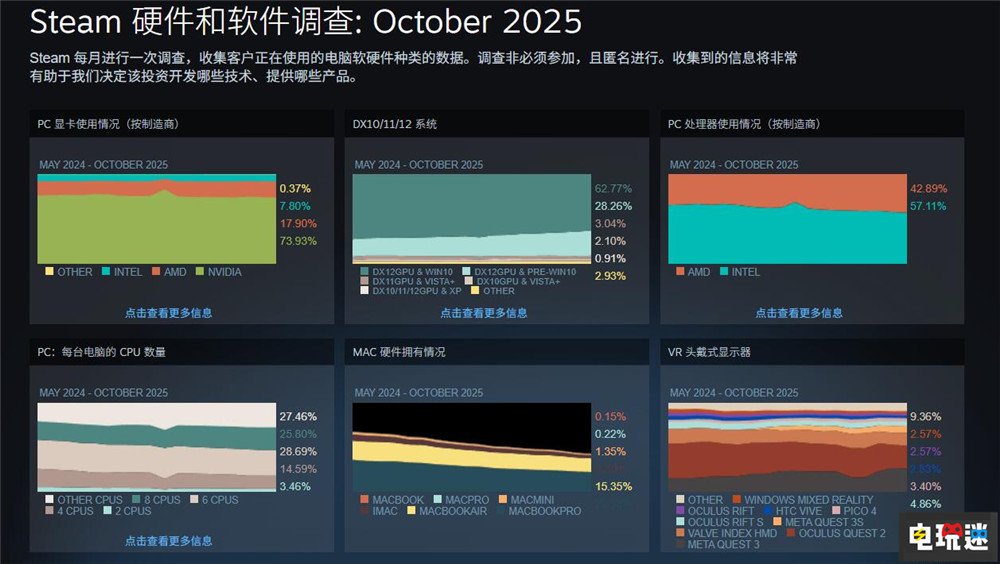Click the OTHER yellow swatch in graphics card legend
Viewport: 1000px width, 564px height.
[x=49, y=272]
